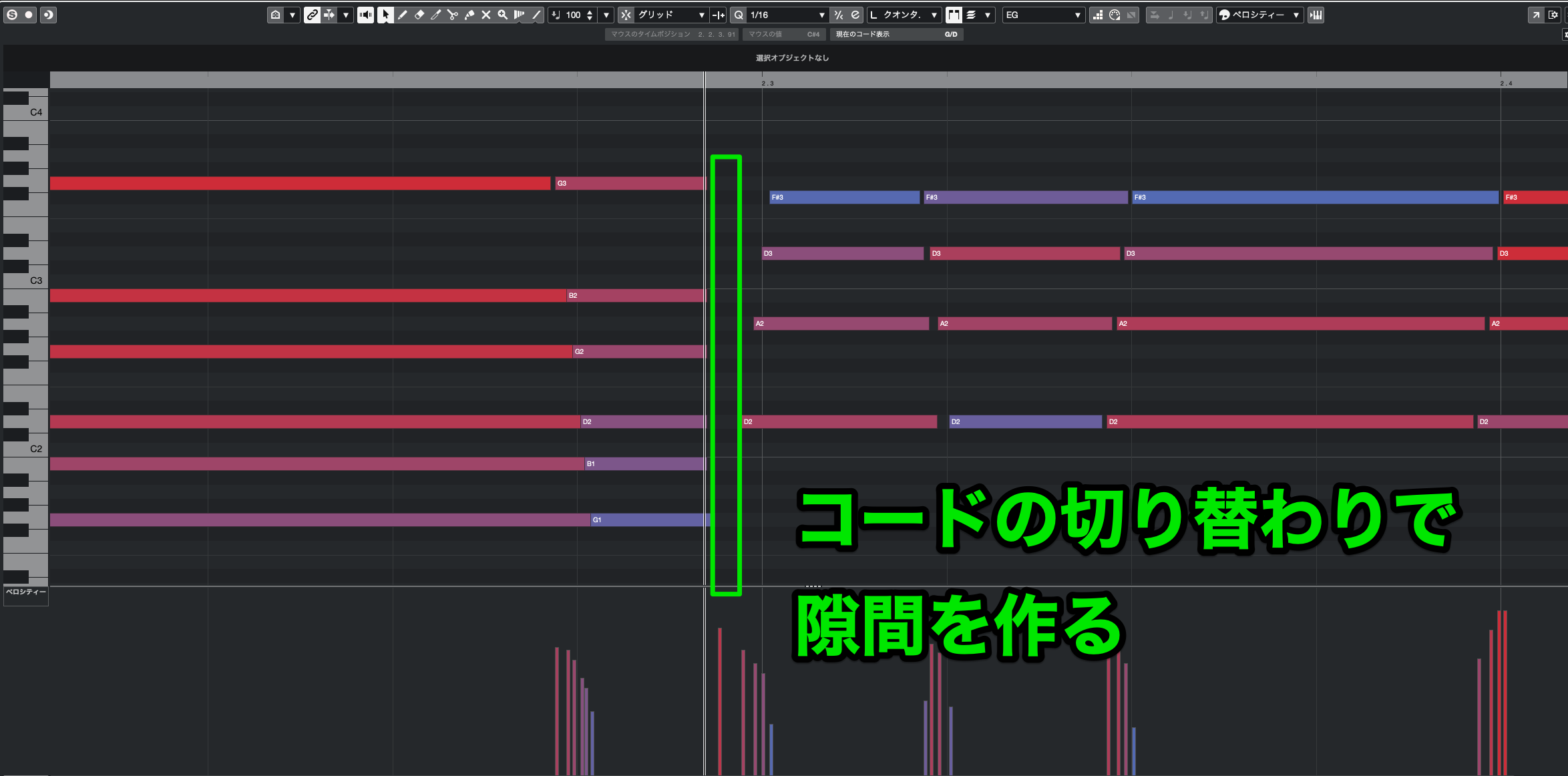This screenshot has height=776, width=1568.
Task: Open quantize panel e icon
Action: (x=855, y=15)
